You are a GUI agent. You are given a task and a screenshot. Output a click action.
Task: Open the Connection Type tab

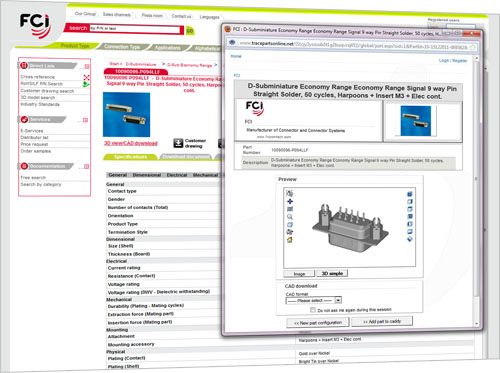point(122,47)
